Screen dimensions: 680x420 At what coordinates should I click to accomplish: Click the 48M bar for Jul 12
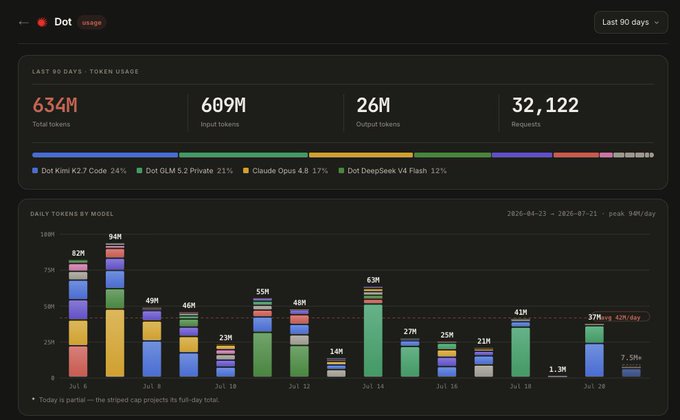tap(299, 343)
